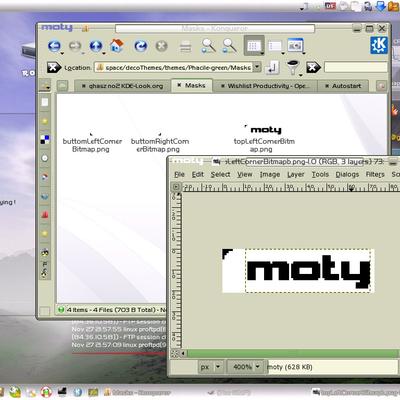This screenshot has width=400, height=400.
Task: Open the GIMP Layer menu
Action: (x=296, y=174)
